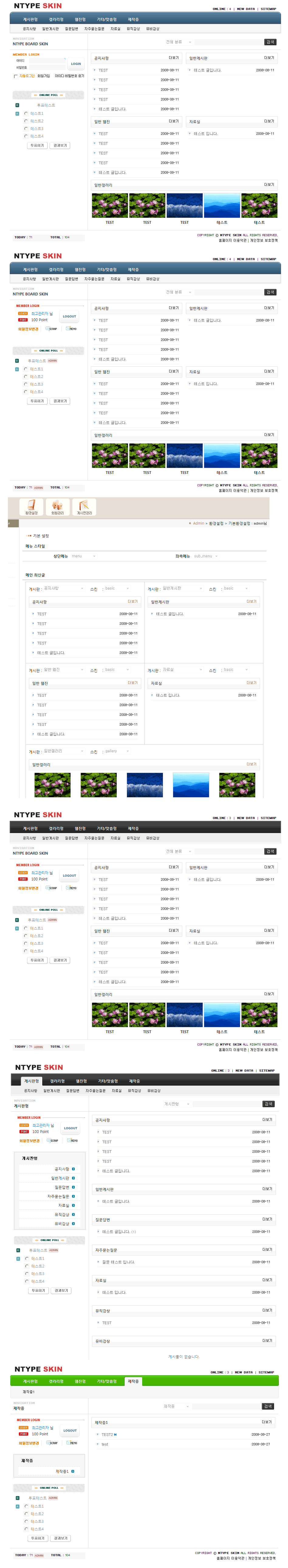Open the 회원관리 admin icon
The width and height of the screenshot is (288, 1568).
click(57, 506)
